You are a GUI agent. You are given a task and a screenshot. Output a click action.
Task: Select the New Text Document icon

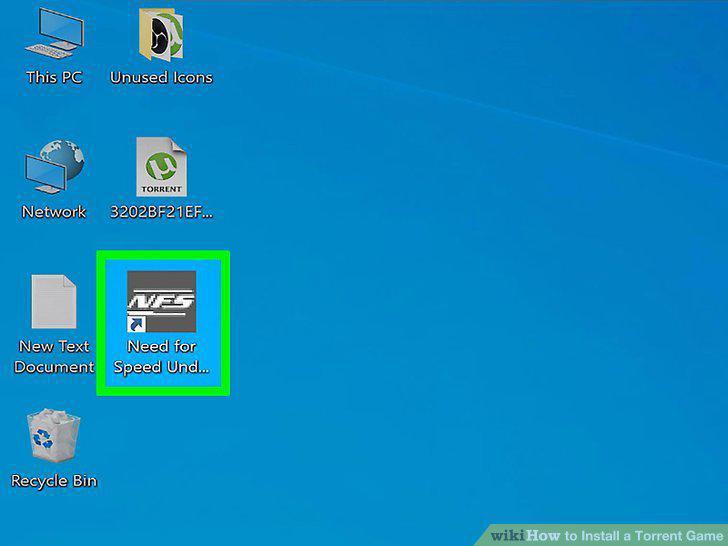pyautogui.click(x=54, y=301)
